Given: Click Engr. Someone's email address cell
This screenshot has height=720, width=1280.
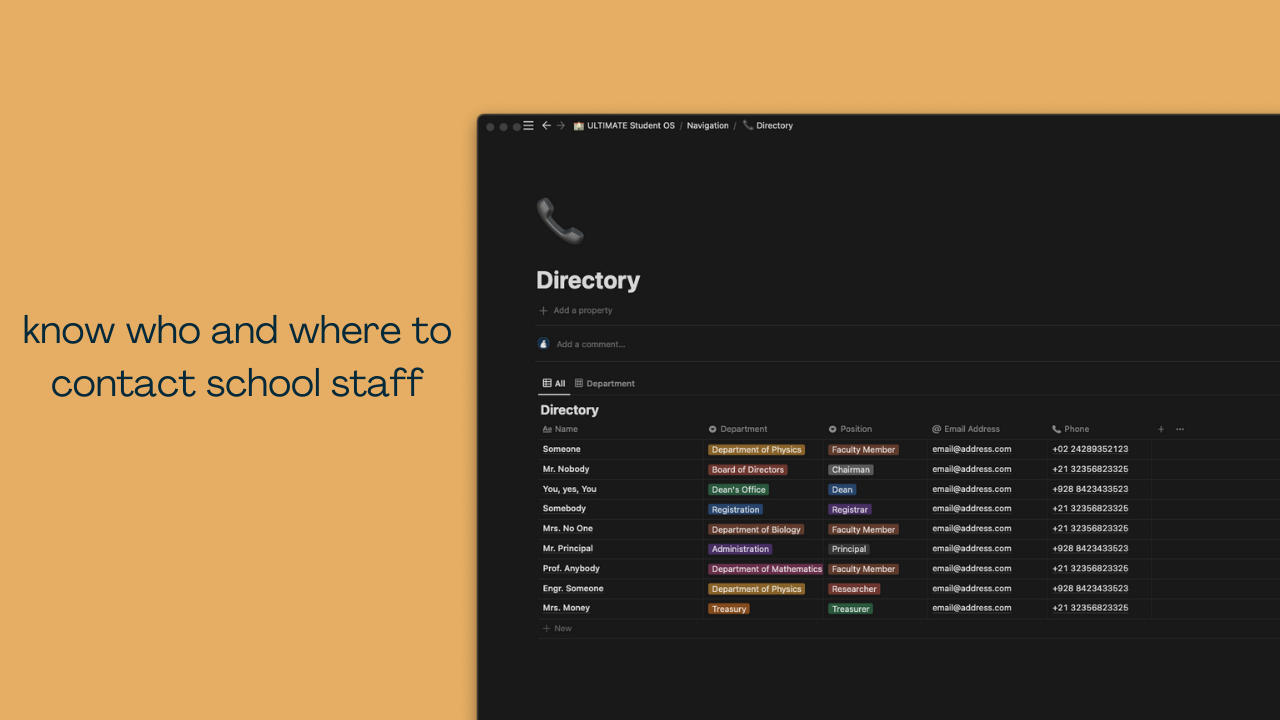Looking at the screenshot, I should [x=972, y=589].
